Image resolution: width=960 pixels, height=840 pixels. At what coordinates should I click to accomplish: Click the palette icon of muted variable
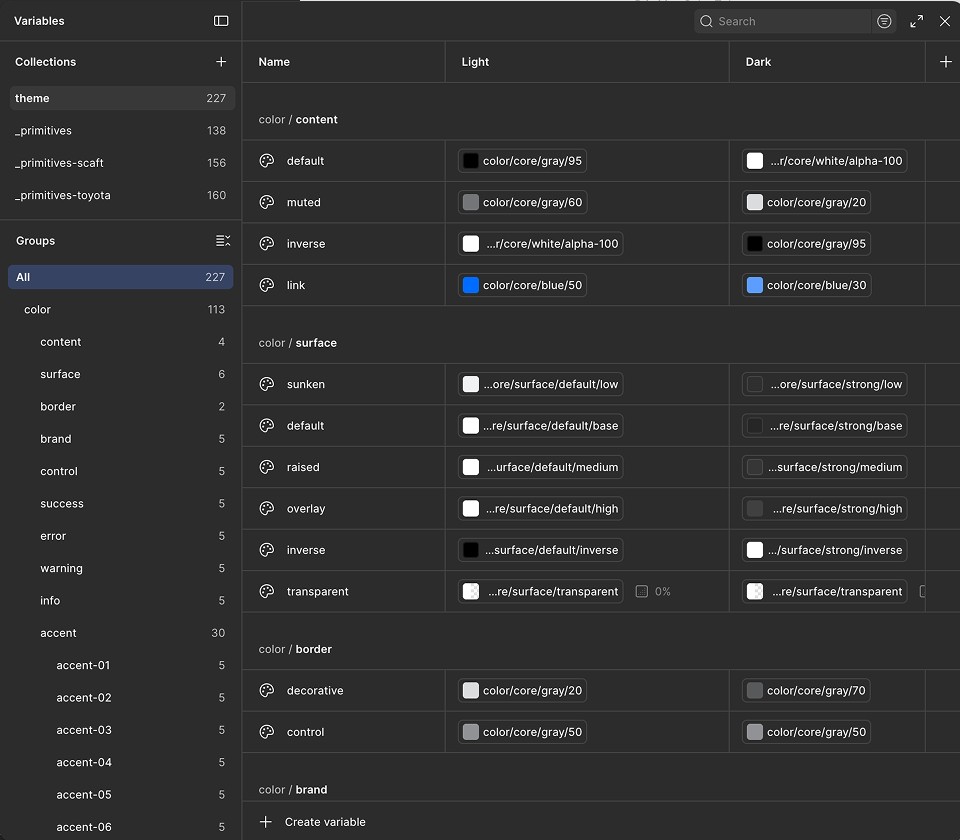tap(267, 202)
